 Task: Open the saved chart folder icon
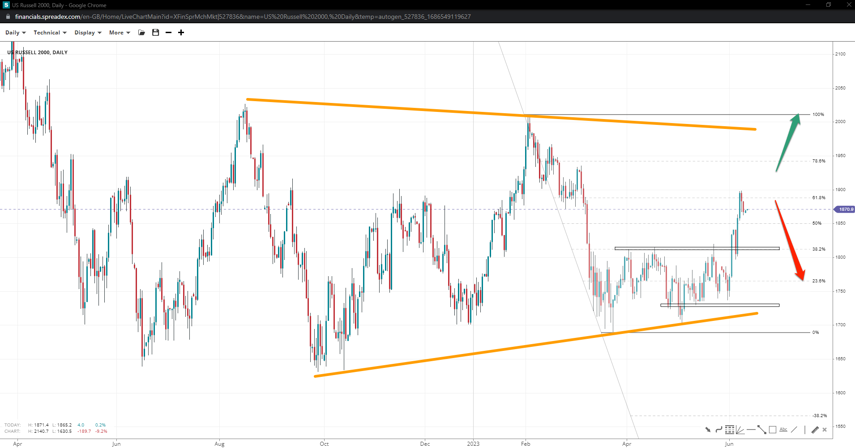142,33
